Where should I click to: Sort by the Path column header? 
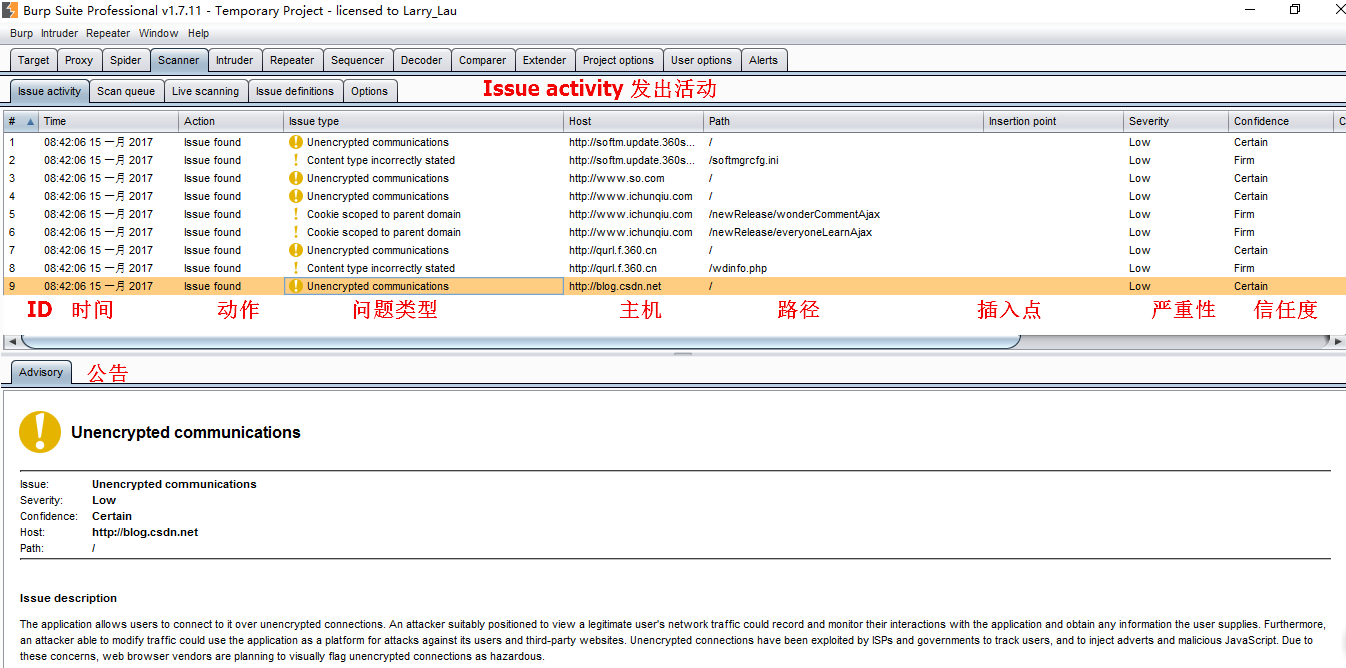[844, 121]
